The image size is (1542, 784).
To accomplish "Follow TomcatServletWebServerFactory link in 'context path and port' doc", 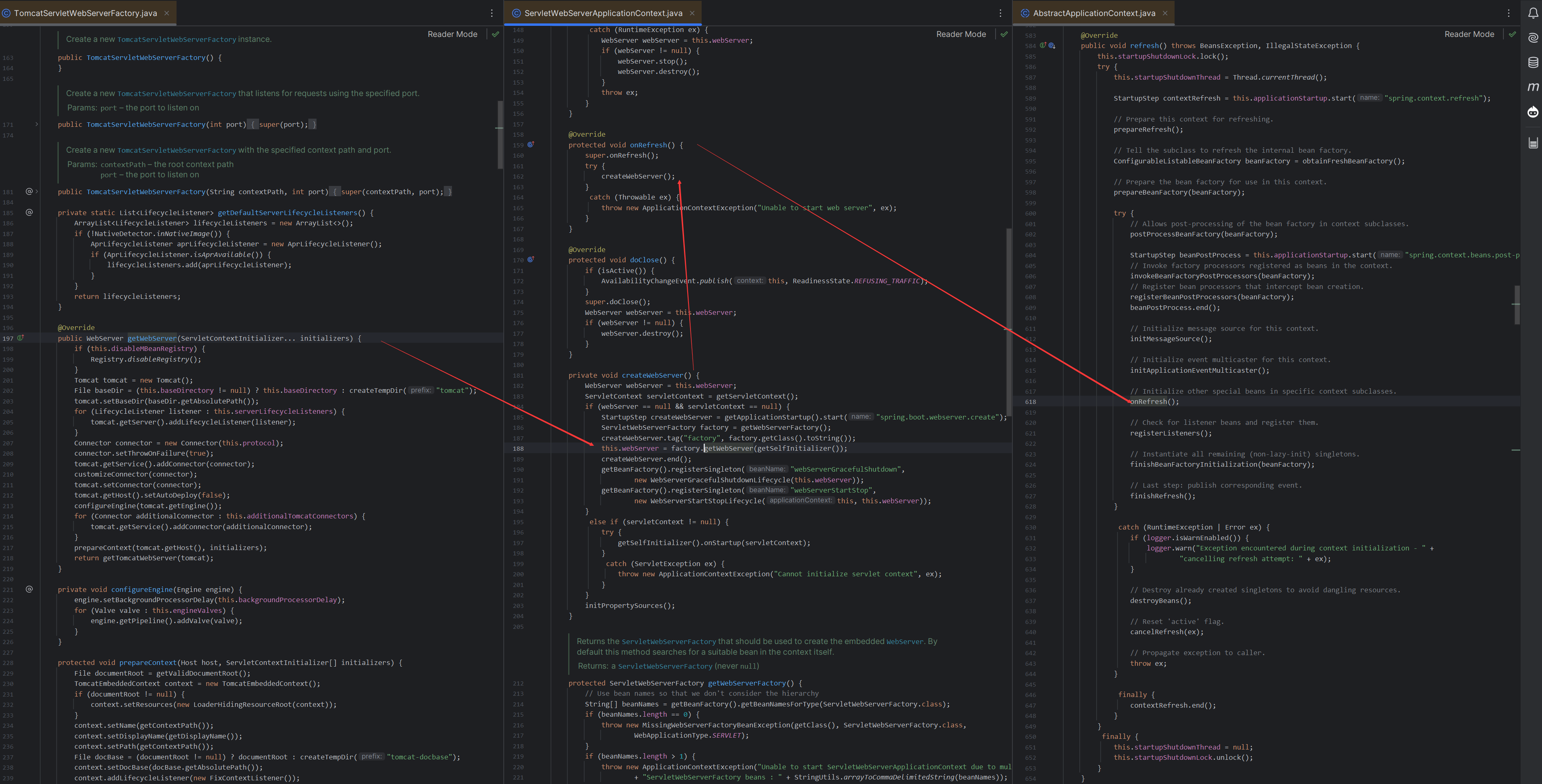I will pos(177,150).
